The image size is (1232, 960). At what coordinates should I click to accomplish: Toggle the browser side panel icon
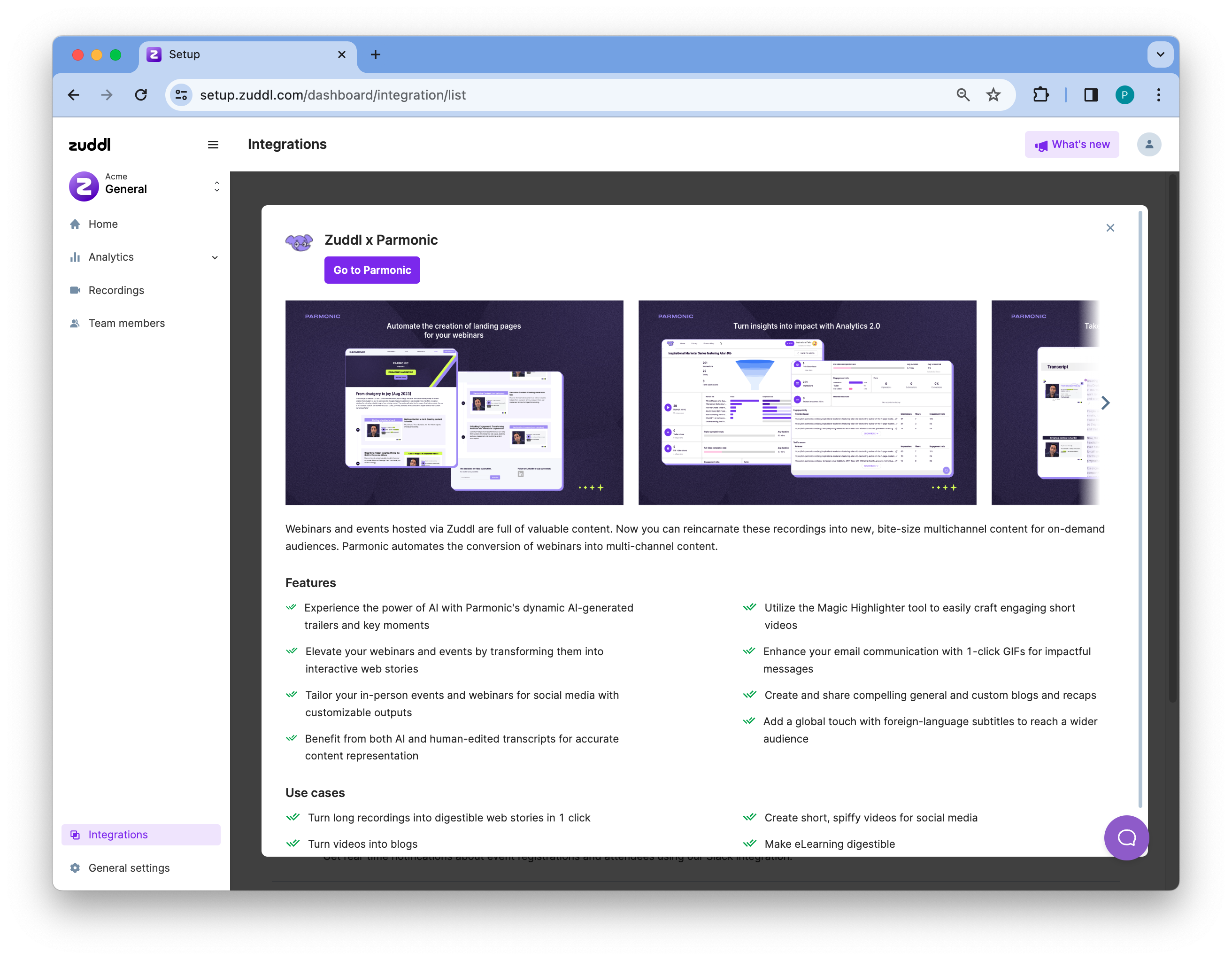[1091, 95]
